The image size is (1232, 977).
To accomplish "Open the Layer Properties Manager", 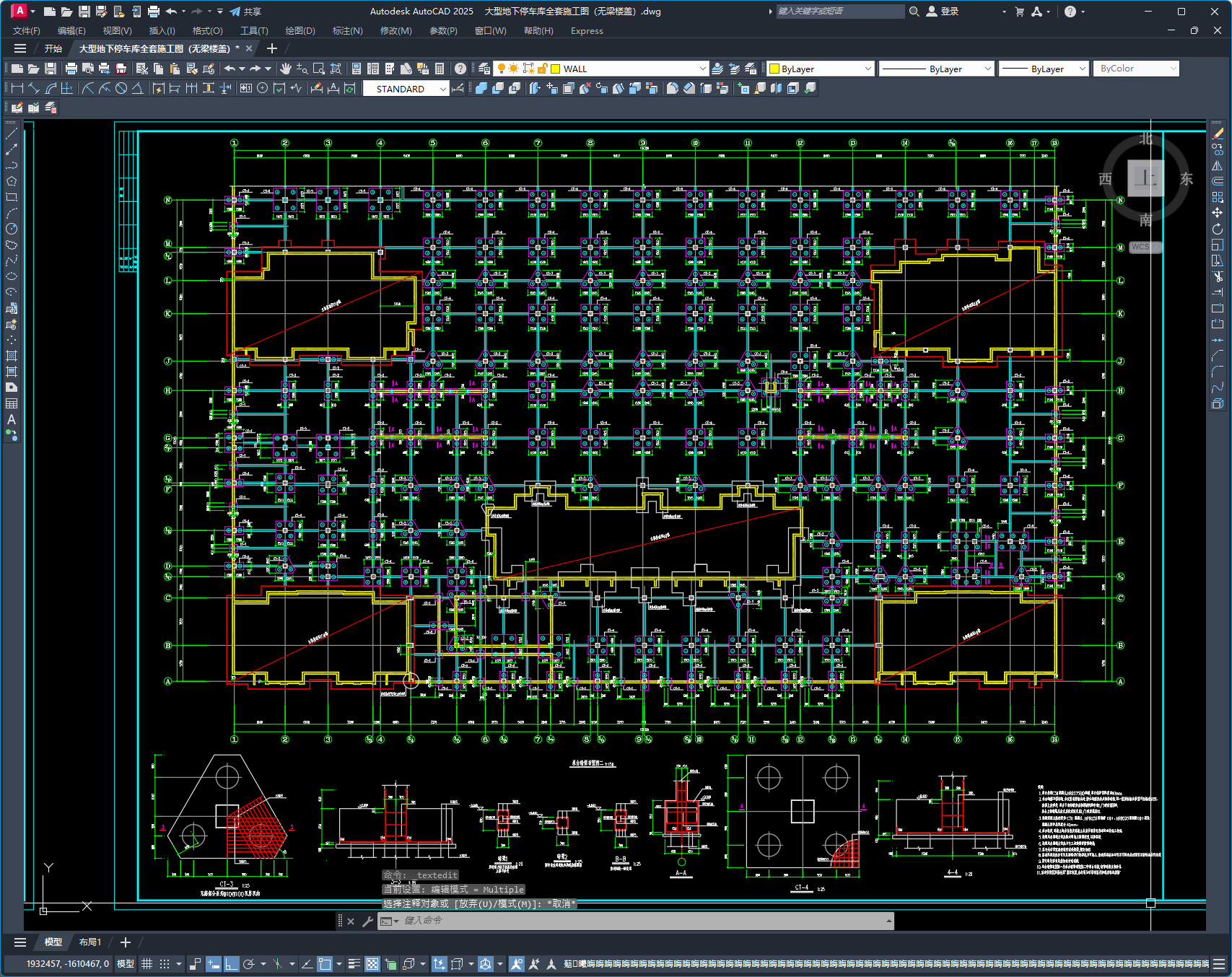I will coord(484,69).
